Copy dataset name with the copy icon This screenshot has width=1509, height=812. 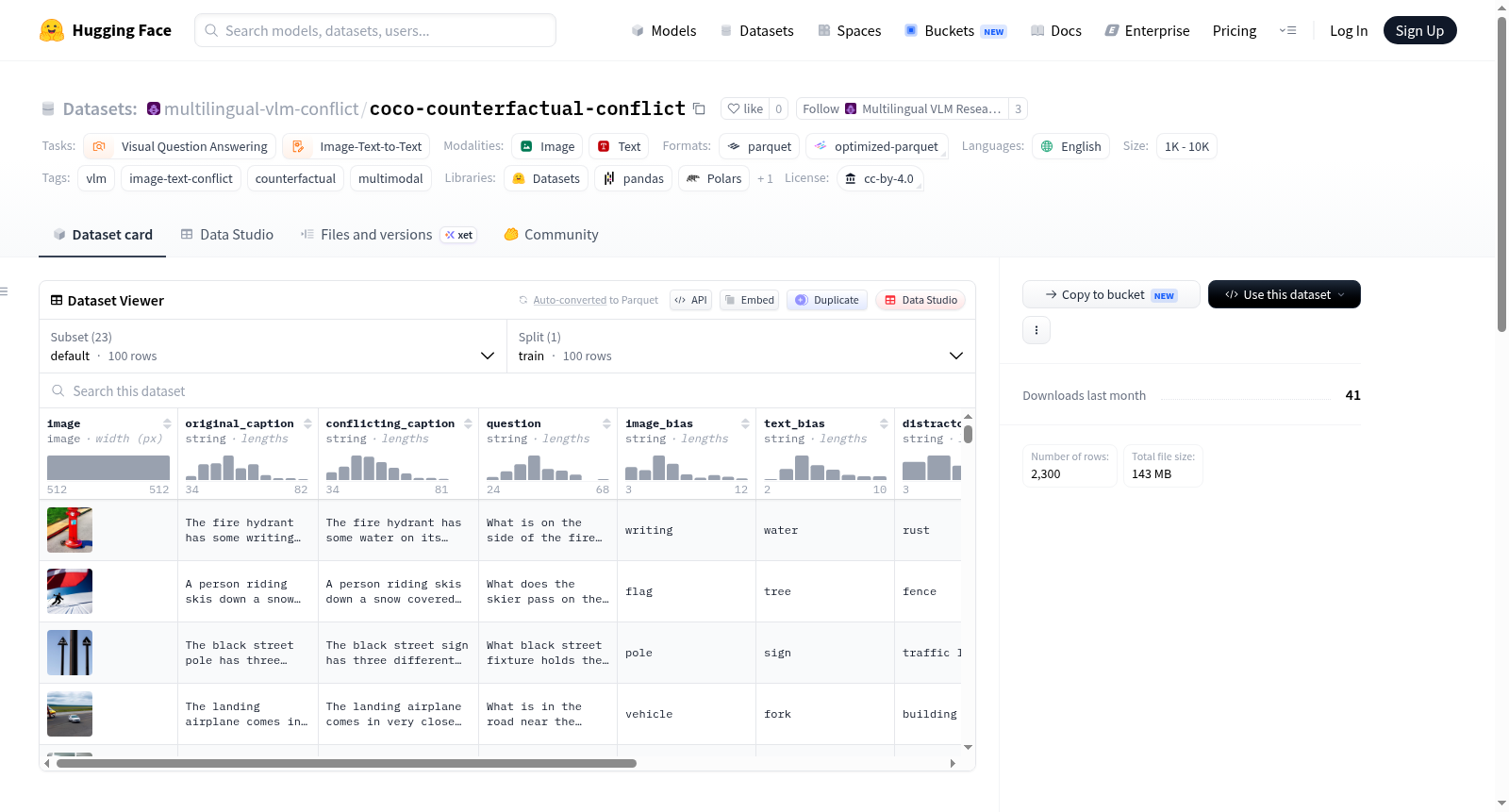coord(699,108)
